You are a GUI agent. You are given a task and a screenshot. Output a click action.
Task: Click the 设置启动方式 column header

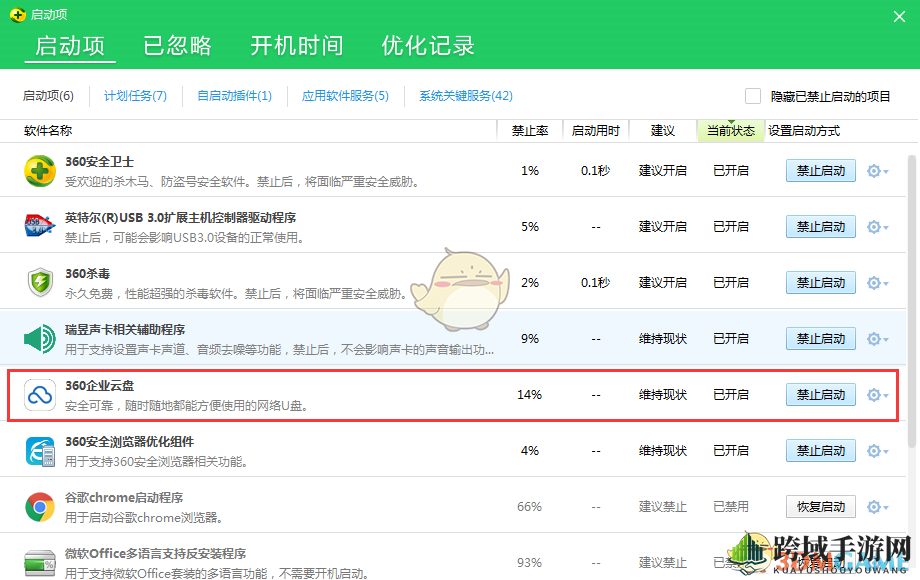(x=804, y=131)
